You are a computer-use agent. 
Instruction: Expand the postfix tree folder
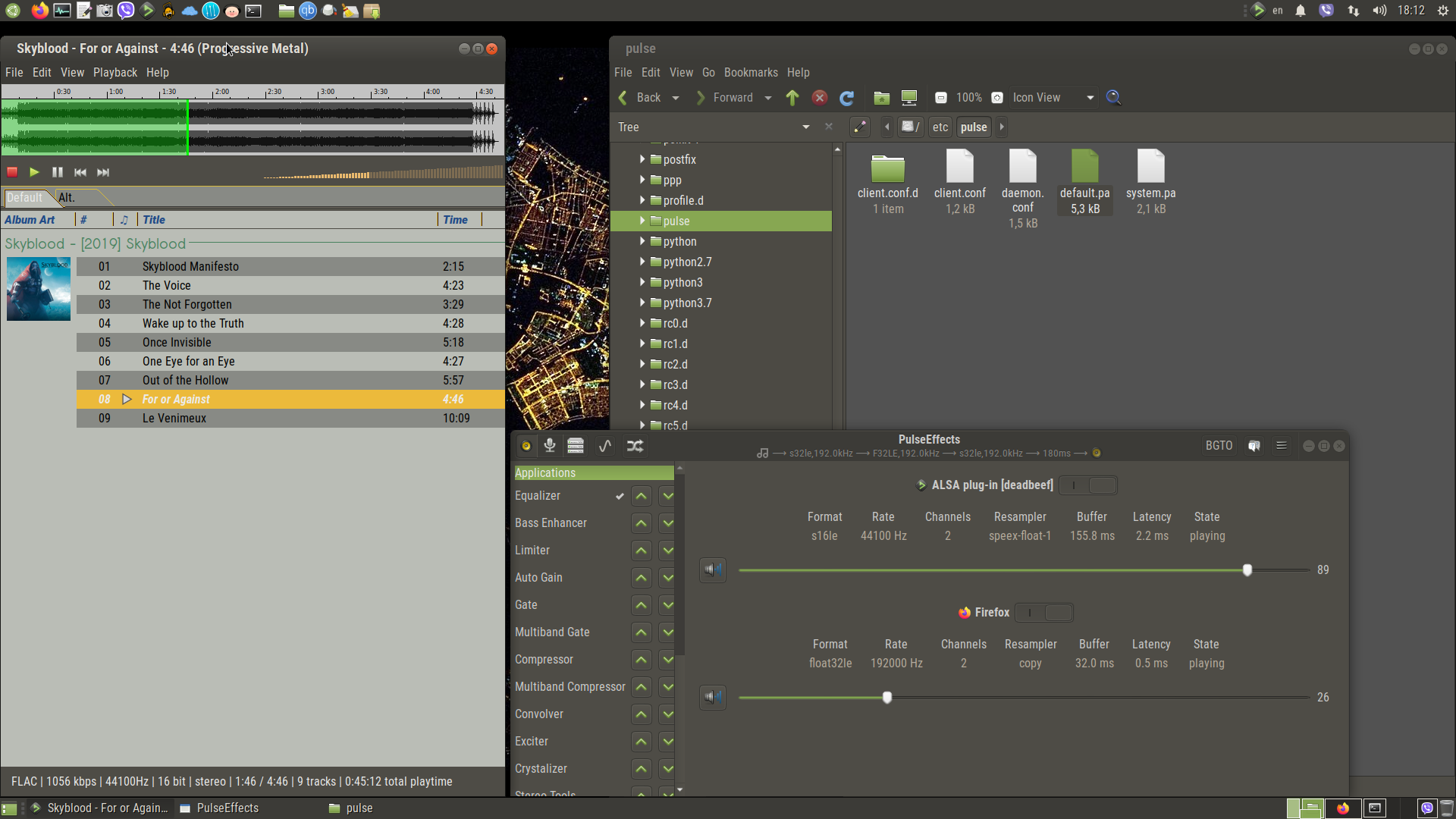(x=642, y=159)
